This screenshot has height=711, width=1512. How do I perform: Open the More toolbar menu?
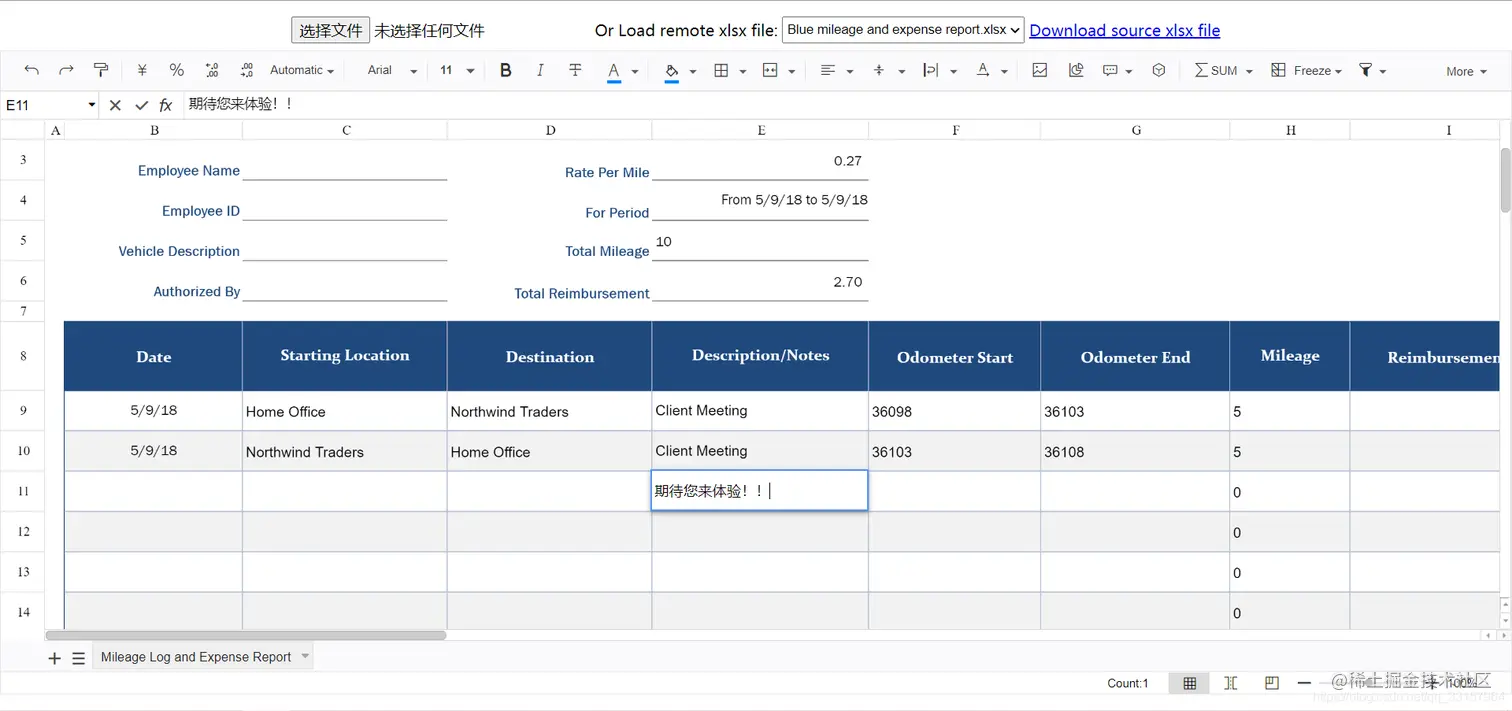1466,71
